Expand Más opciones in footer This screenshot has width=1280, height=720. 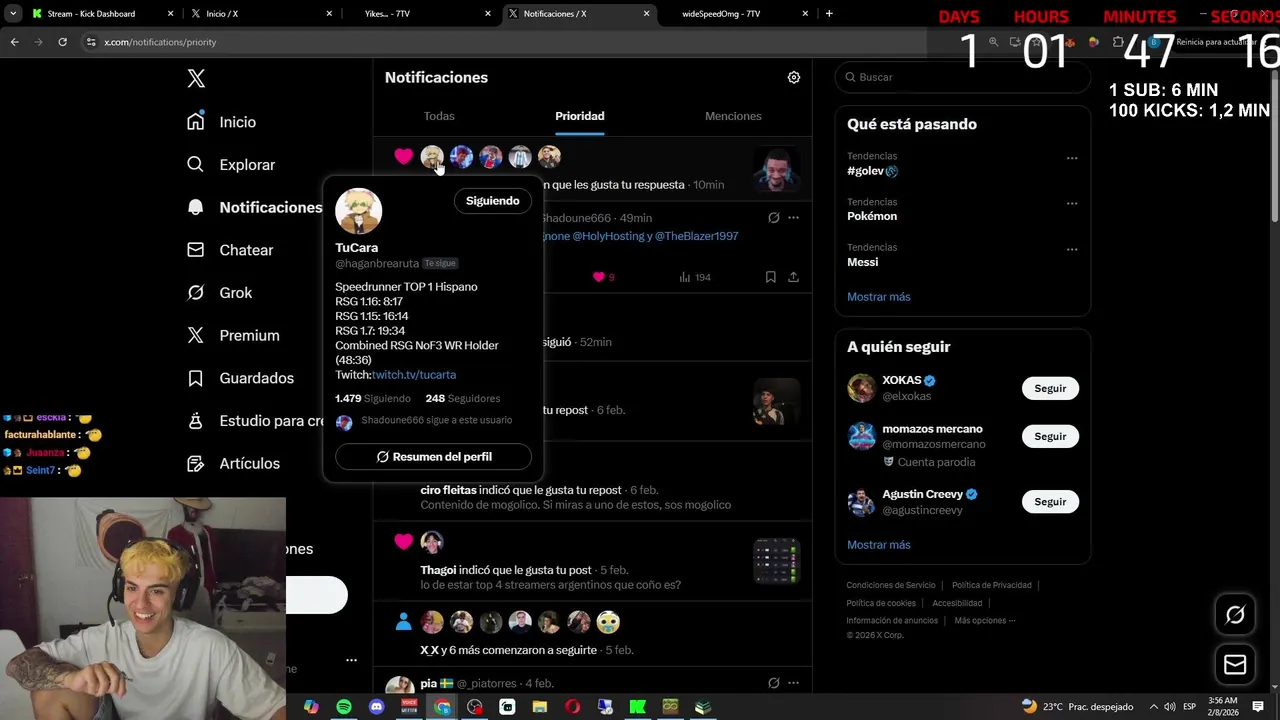pyautogui.click(x=984, y=621)
